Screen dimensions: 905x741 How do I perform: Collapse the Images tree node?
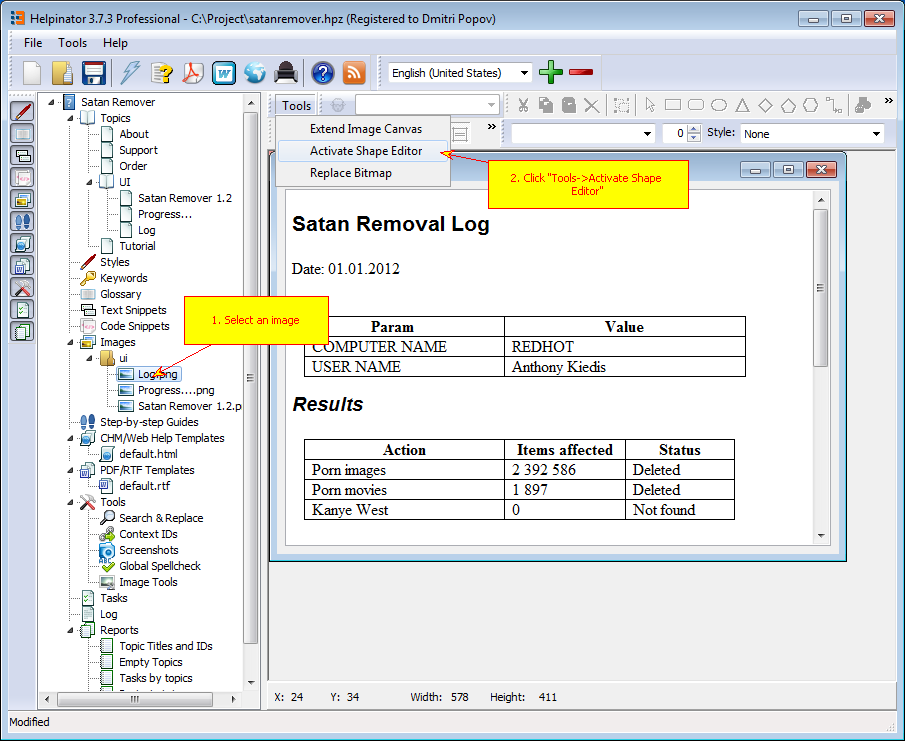(x=71, y=342)
